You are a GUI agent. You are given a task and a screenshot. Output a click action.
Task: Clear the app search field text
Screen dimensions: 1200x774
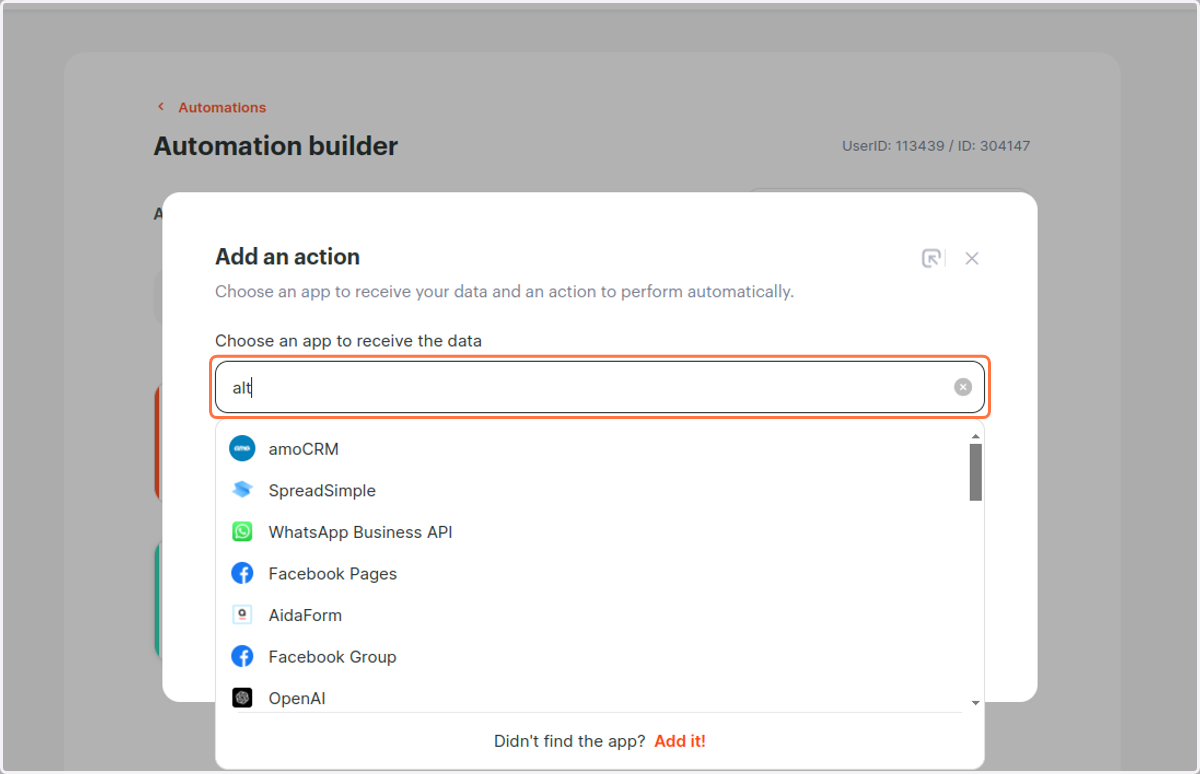tap(963, 387)
